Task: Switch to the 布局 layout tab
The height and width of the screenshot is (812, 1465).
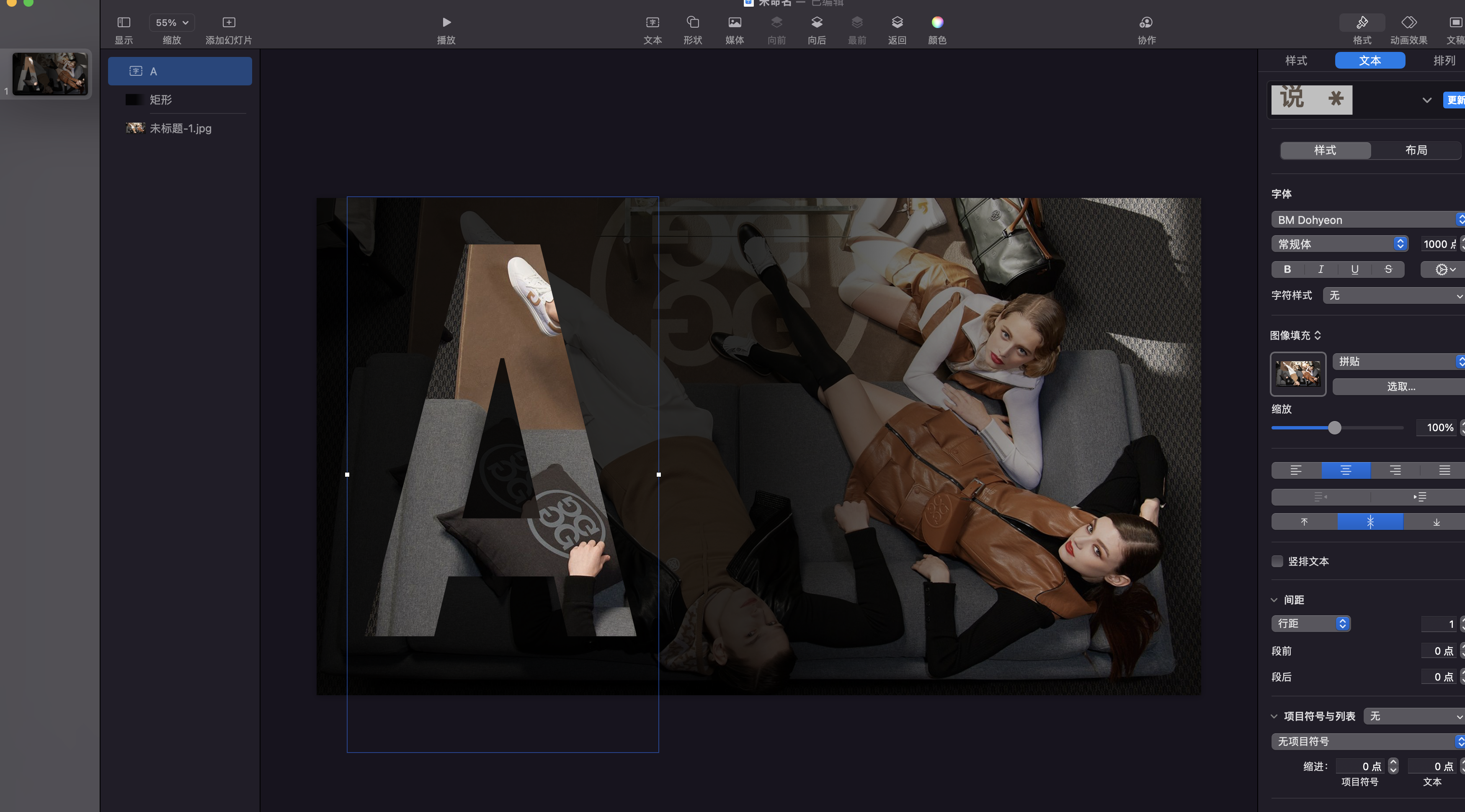Action: [1416, 151]
